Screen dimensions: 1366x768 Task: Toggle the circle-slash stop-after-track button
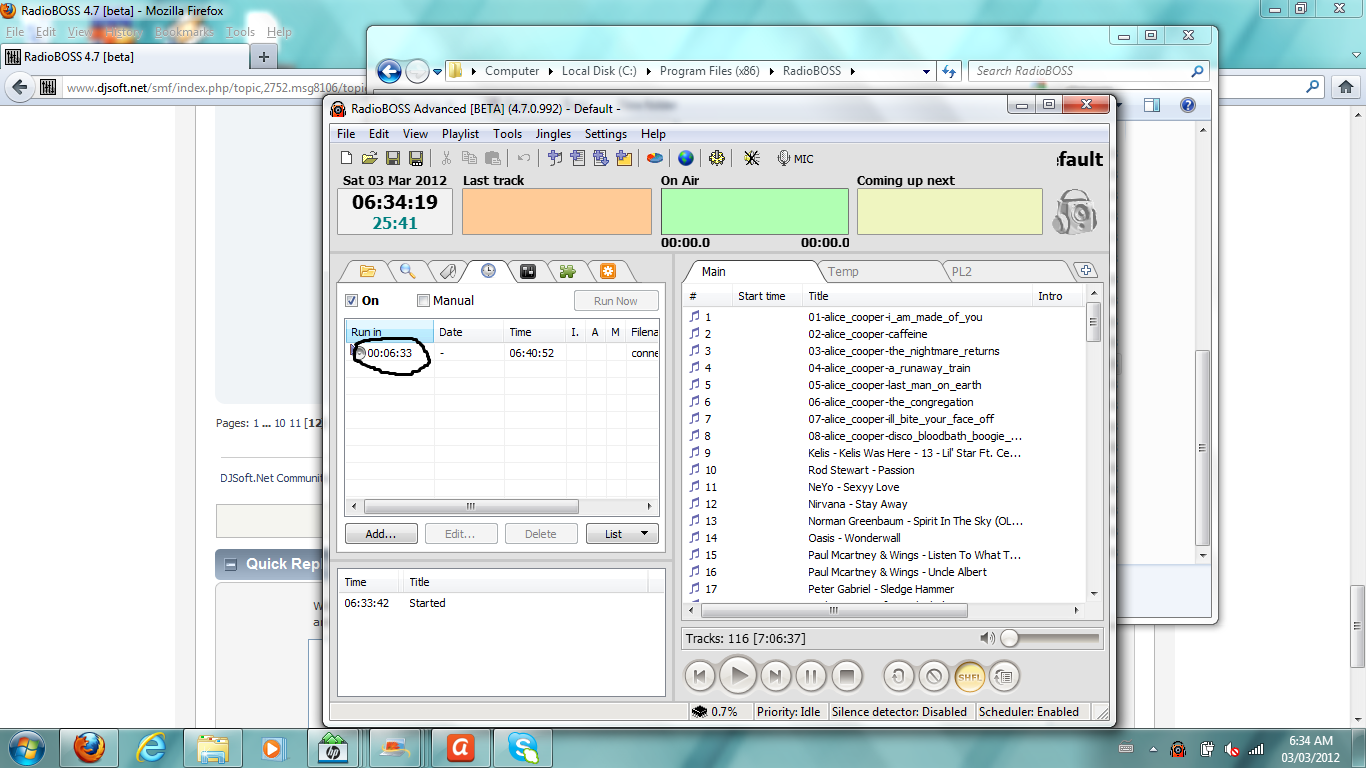coord(934,677)
